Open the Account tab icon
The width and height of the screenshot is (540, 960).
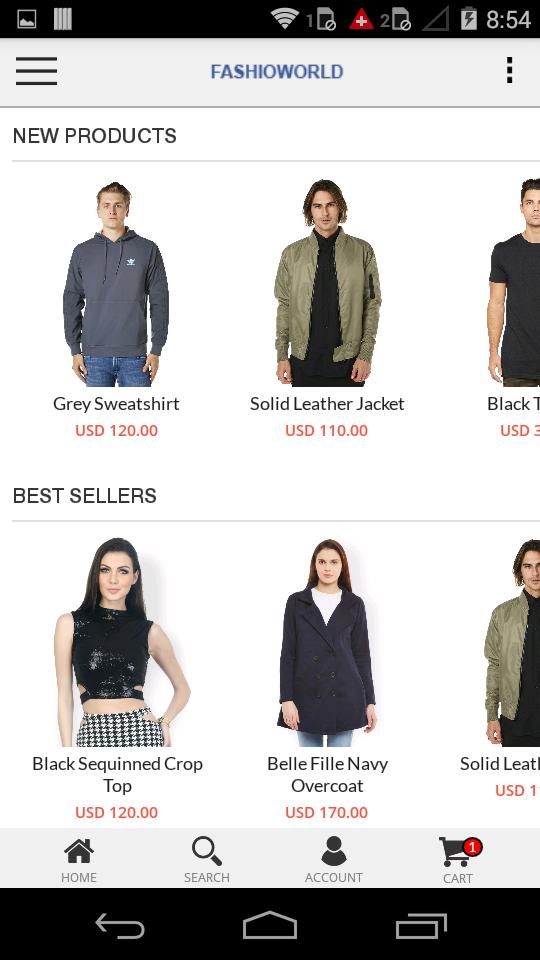[x=334, y=852]
